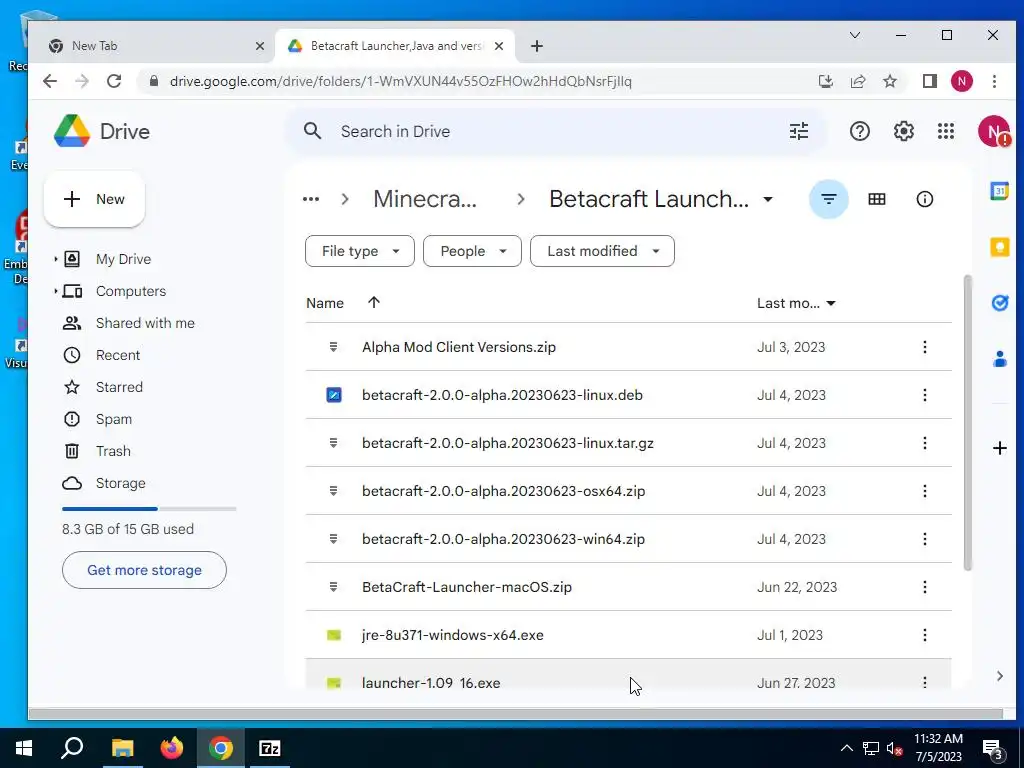
Task: Go to Minecra... breadcrumb folder
Action: pos(424,199)
